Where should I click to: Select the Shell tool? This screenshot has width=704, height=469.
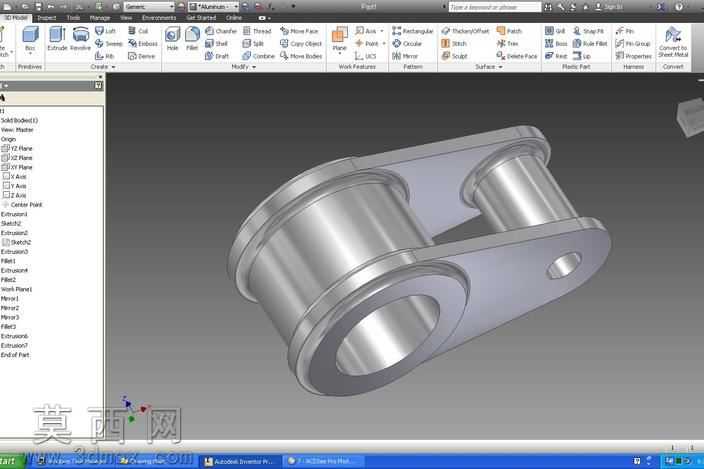[x=216, y=44]
